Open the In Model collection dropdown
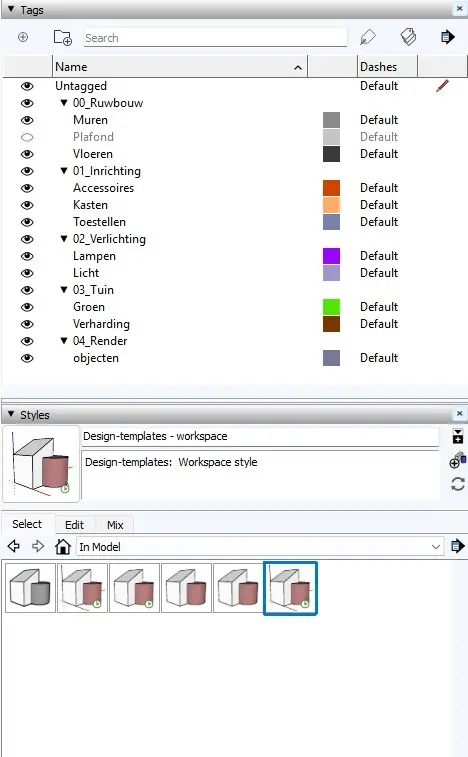Image resolution: width=468 pixels, height=757 pixels. [x=436, y=547]
